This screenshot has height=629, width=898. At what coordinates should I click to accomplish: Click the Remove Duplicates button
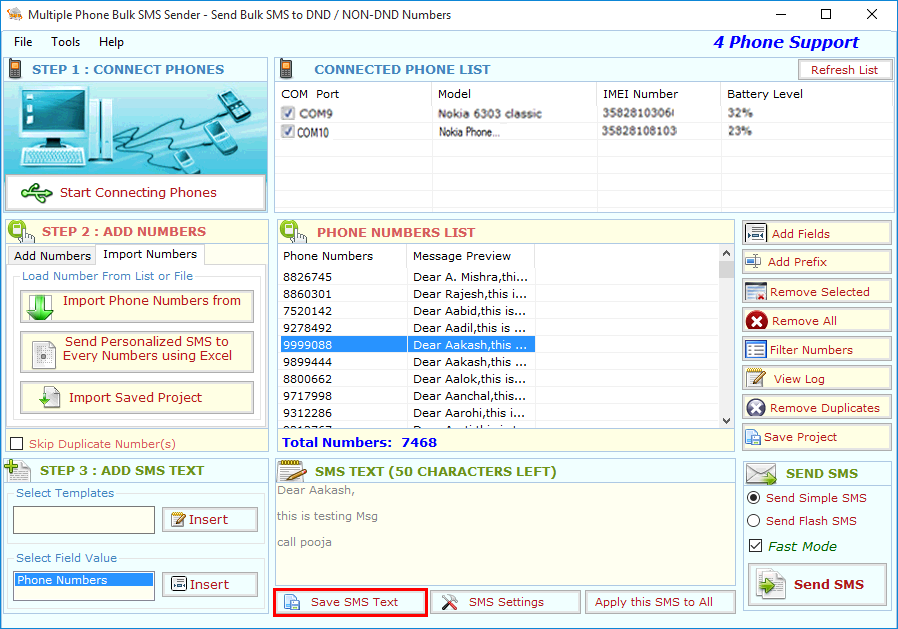[817, 408]
